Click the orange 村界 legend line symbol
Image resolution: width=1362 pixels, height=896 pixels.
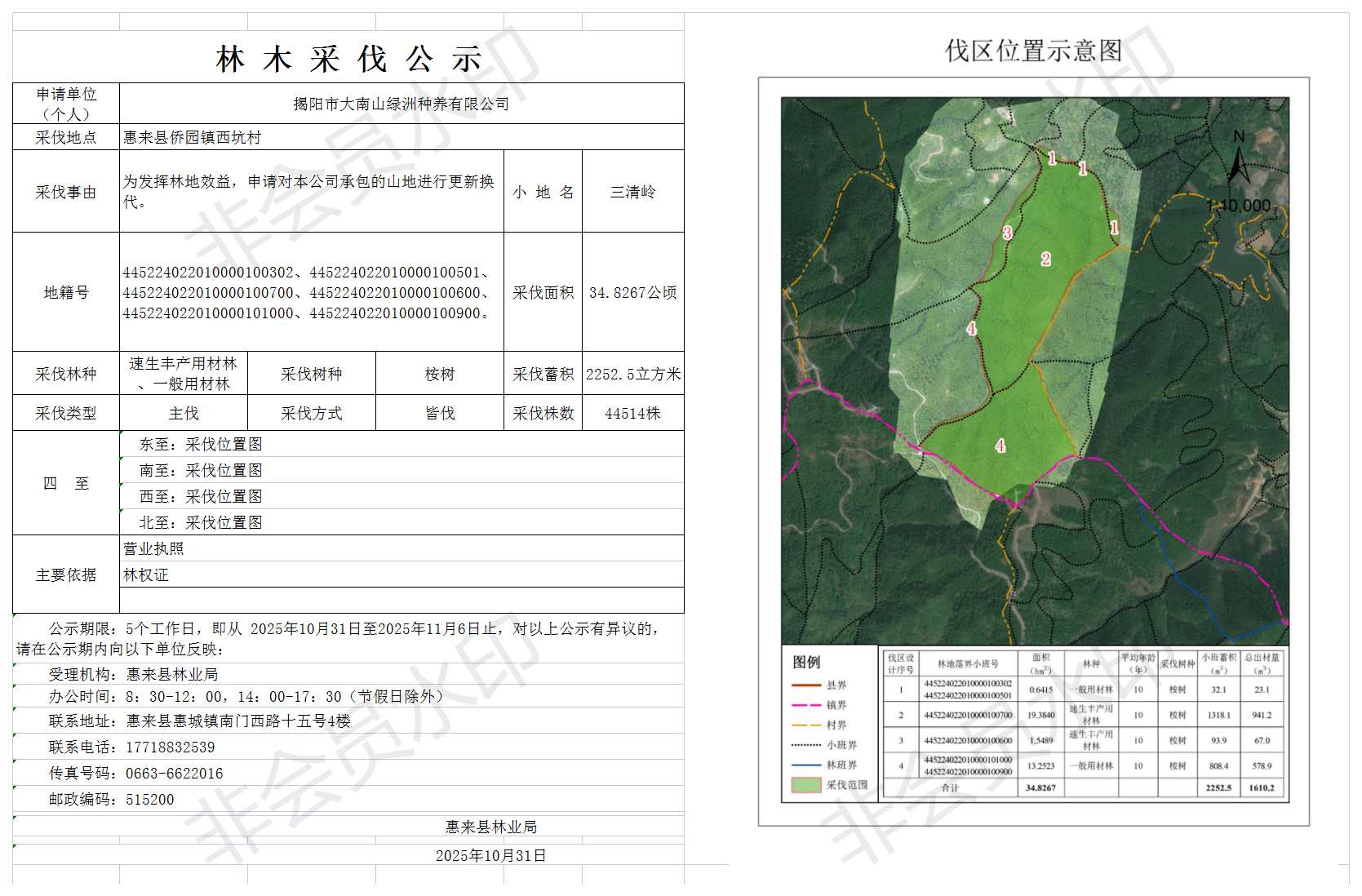[806, 725]
